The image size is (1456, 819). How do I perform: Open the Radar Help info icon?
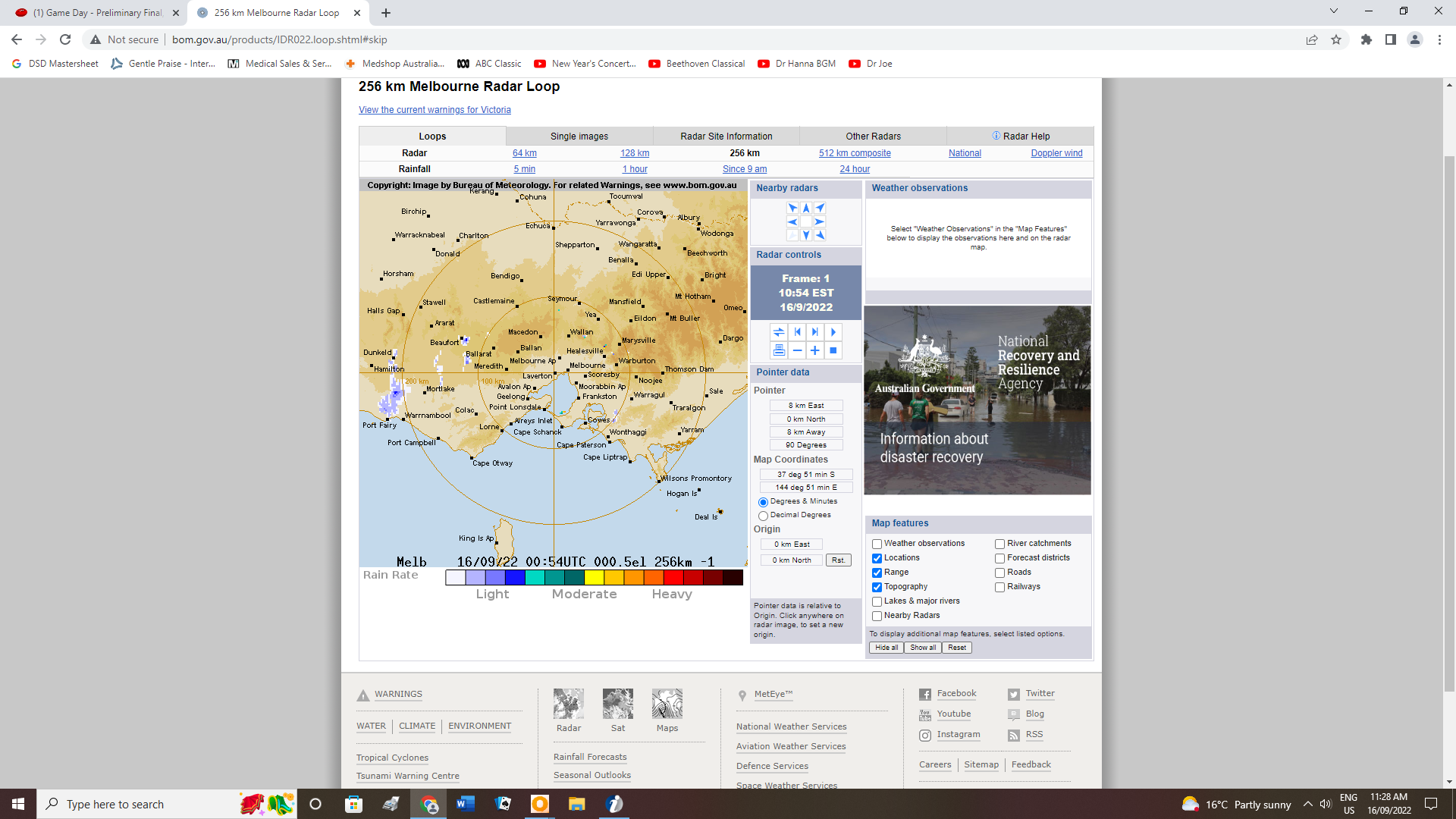(x=996, y=136)
